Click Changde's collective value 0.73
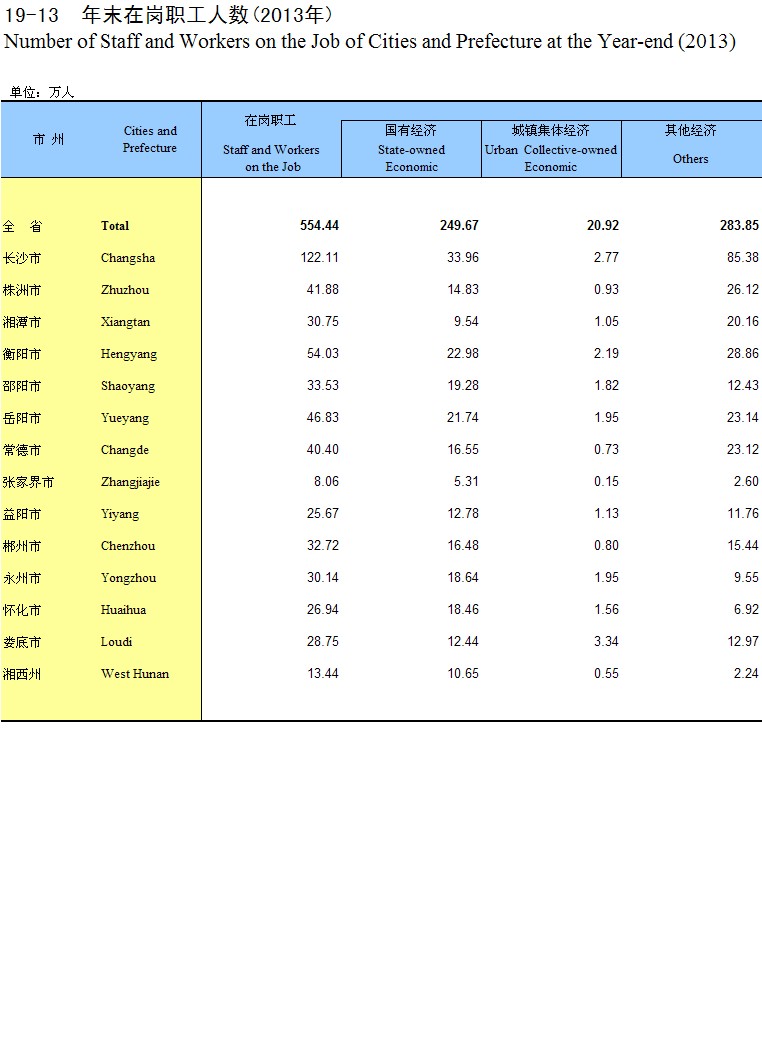Viewport: 762px width, 1042px height. tap(606, 449)
